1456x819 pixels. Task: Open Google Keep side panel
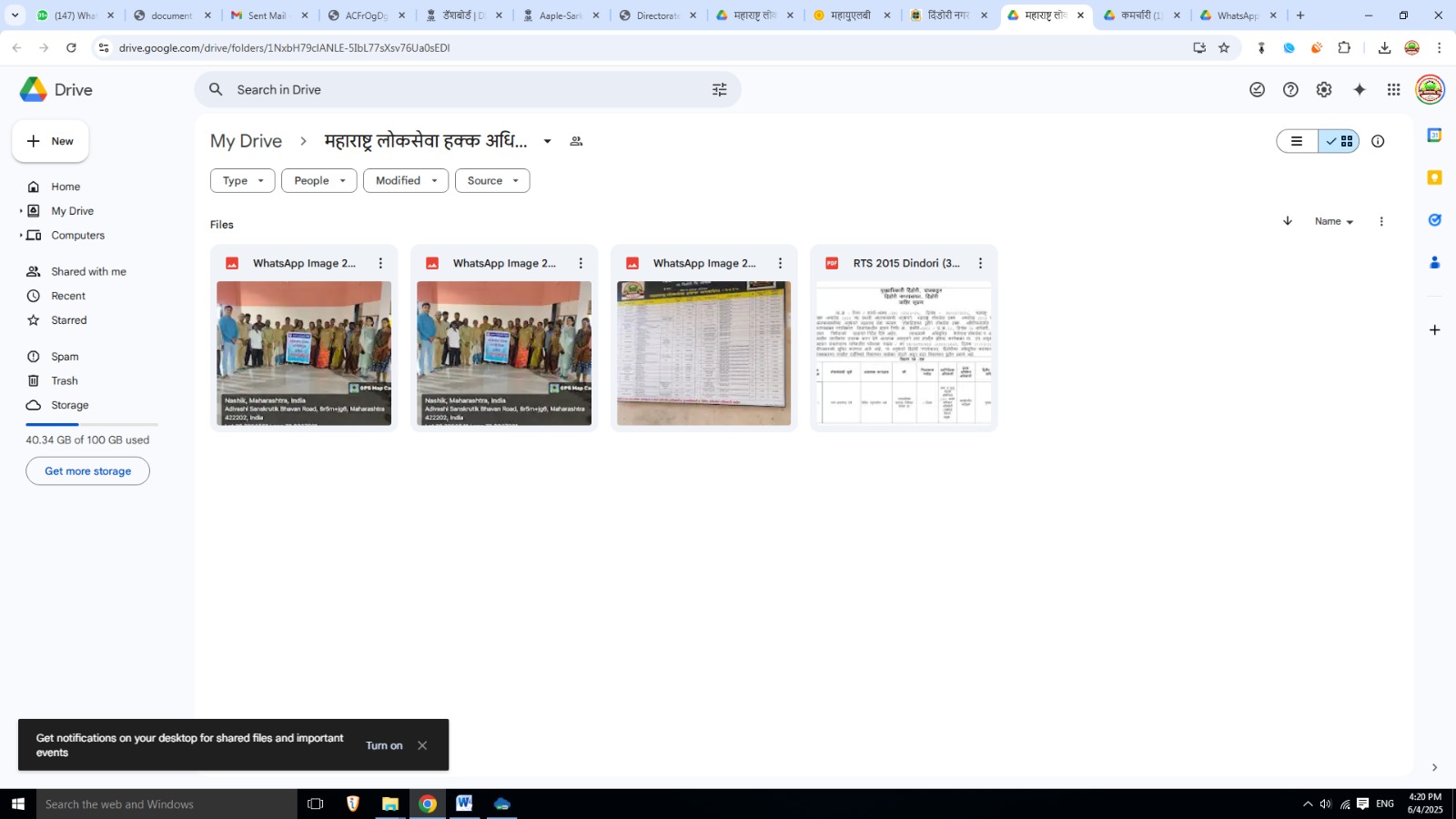pos(1434,177)
